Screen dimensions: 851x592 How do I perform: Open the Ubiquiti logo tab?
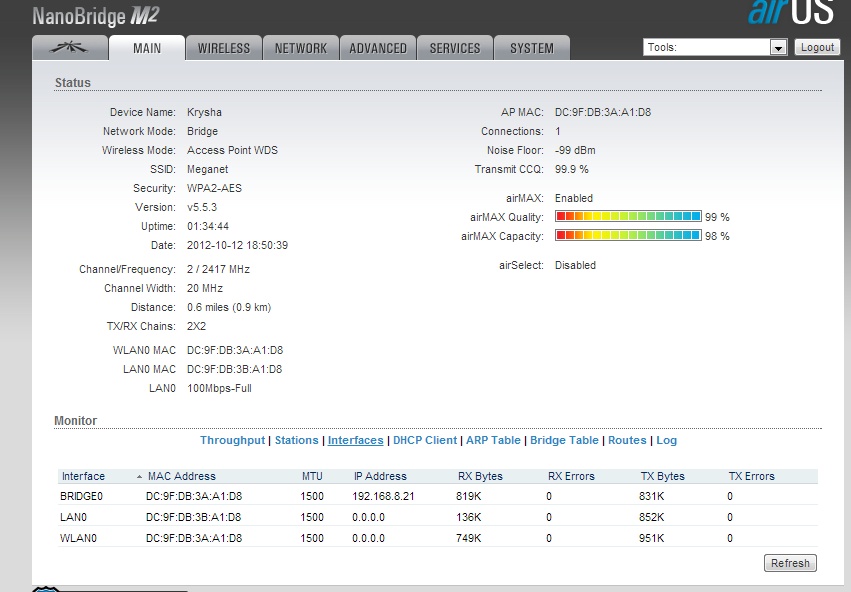pyautogui.click(x=68, y=48)
